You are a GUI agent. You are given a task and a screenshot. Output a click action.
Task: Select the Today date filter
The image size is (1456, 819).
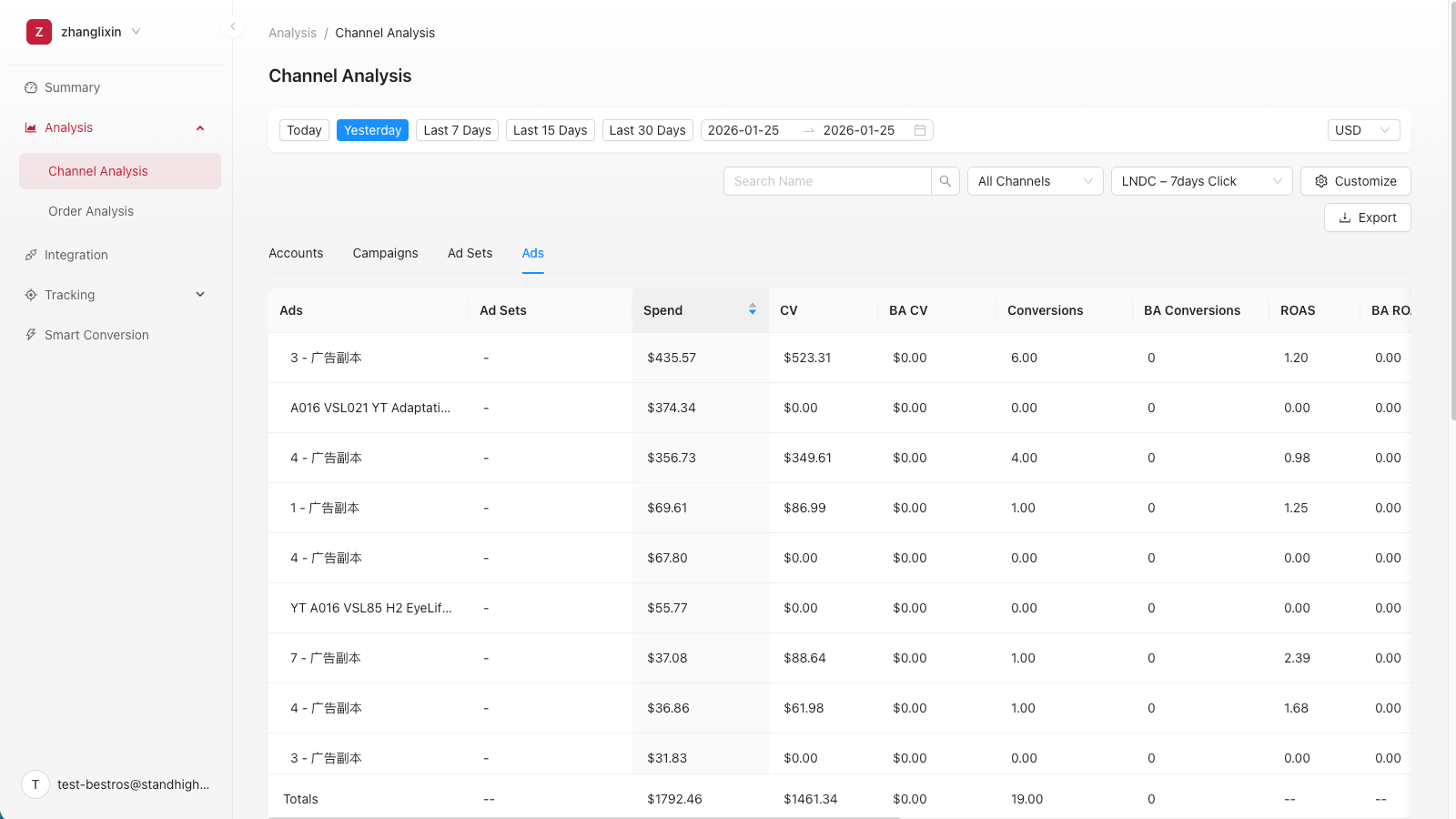coord(304,130)
